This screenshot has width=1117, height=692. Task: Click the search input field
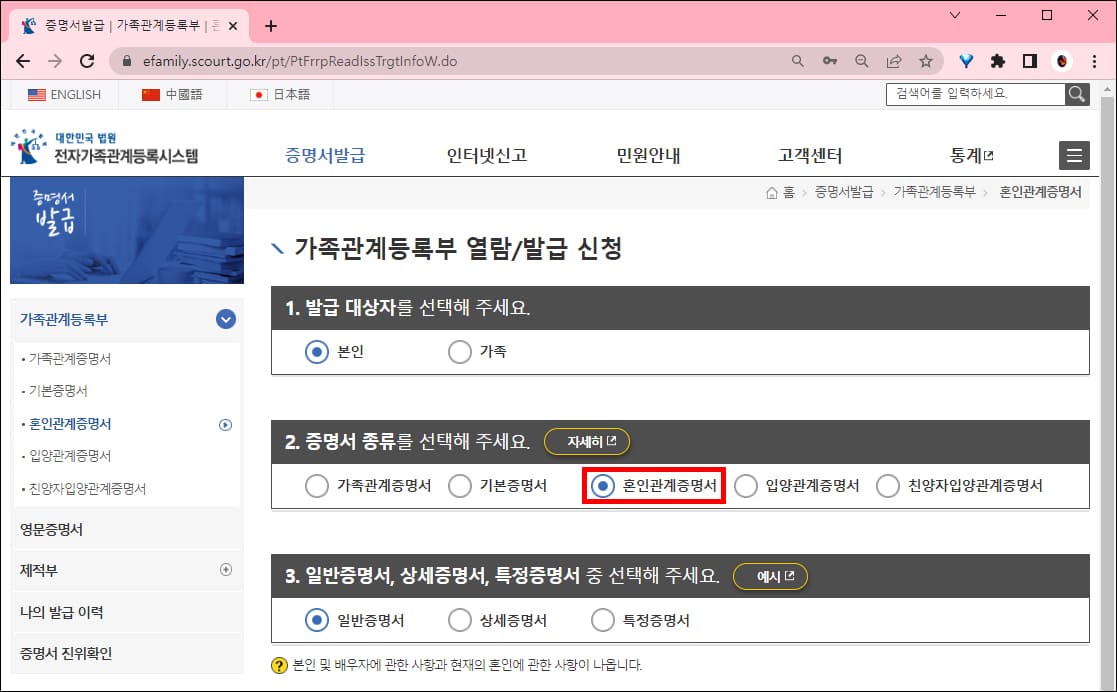(x=975, y=94)
